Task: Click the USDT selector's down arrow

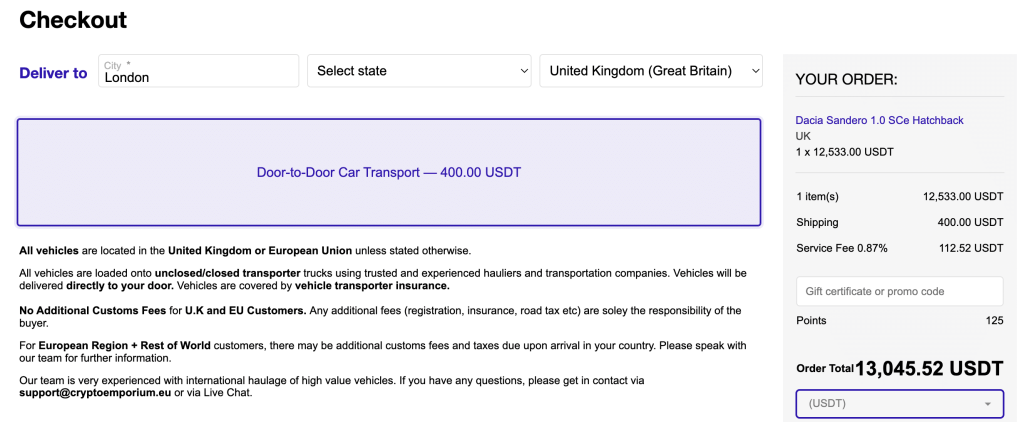Action: click(x=988, y=404)
